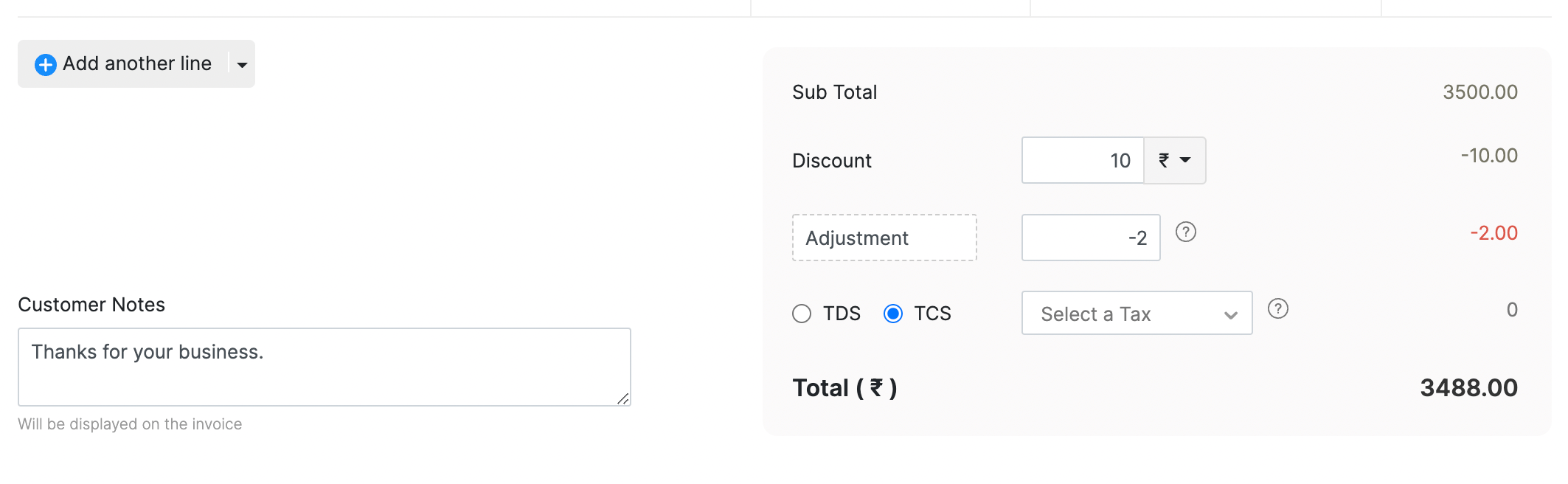1568x484 pixels.
Task: Click the notes resize handle
Action: click(x=623, y=398)
